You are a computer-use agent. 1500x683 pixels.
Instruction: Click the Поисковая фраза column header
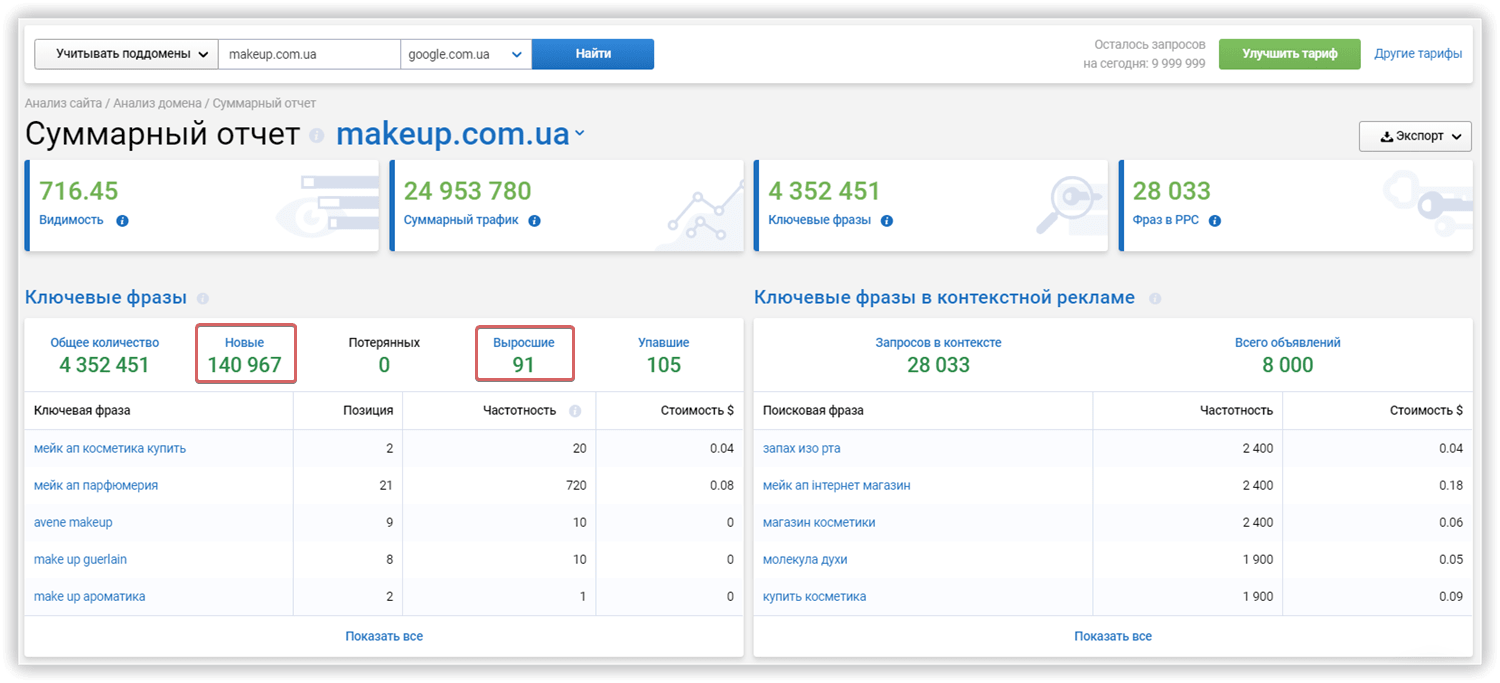[814, 410]
